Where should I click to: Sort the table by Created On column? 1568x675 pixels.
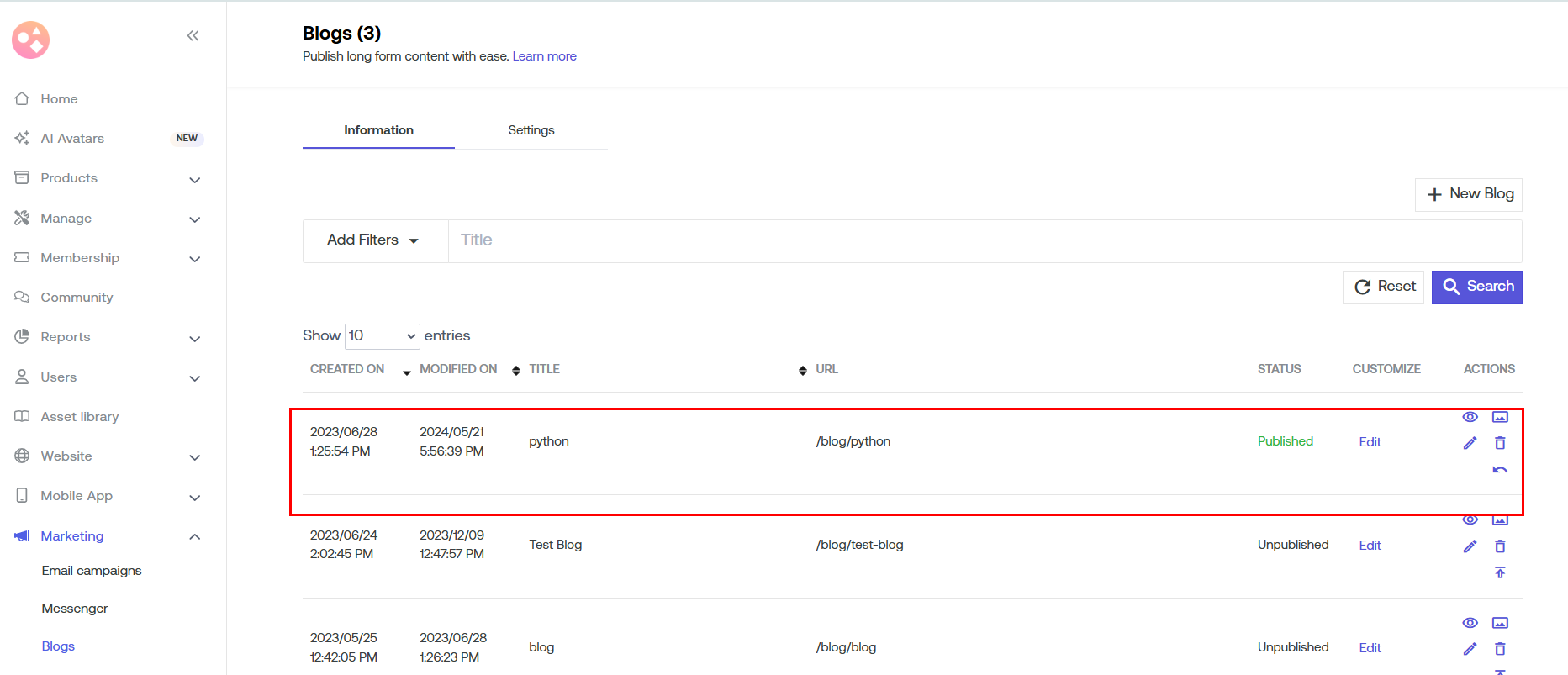[x=347, y=369]
